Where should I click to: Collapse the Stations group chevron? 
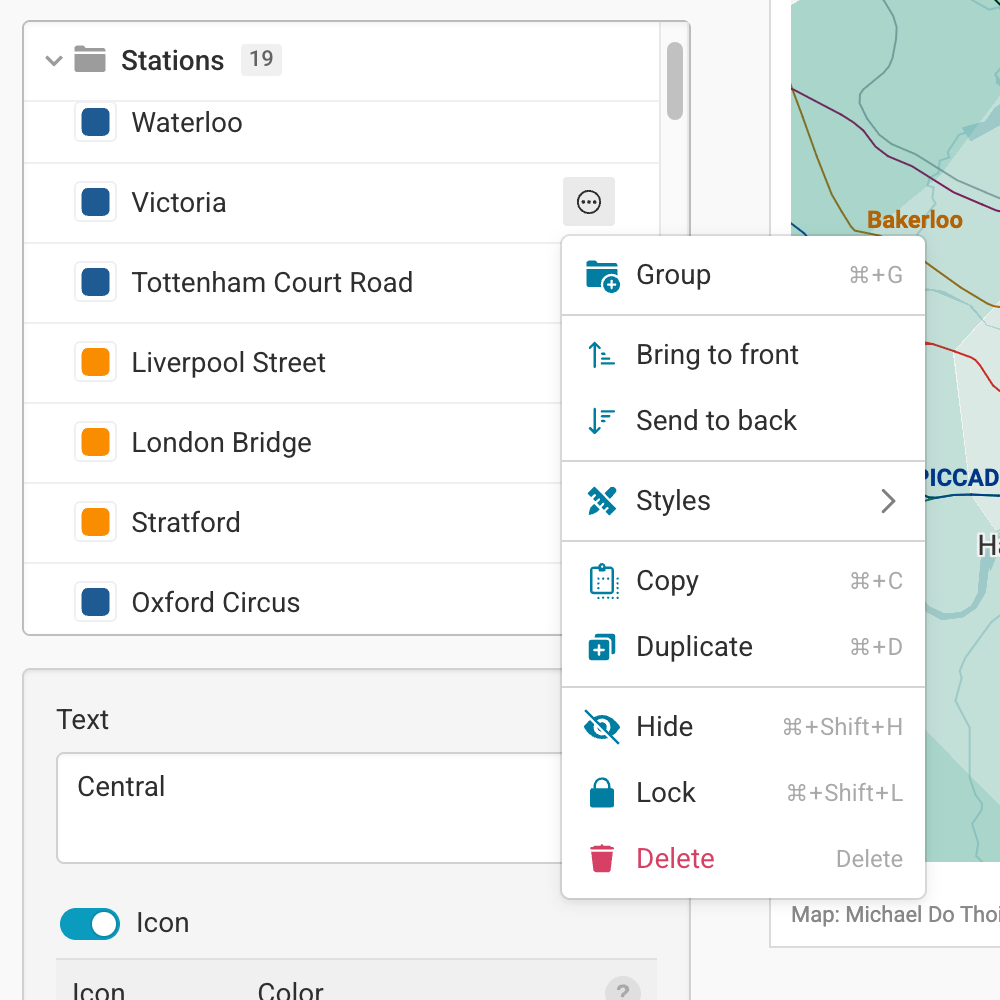53,61
